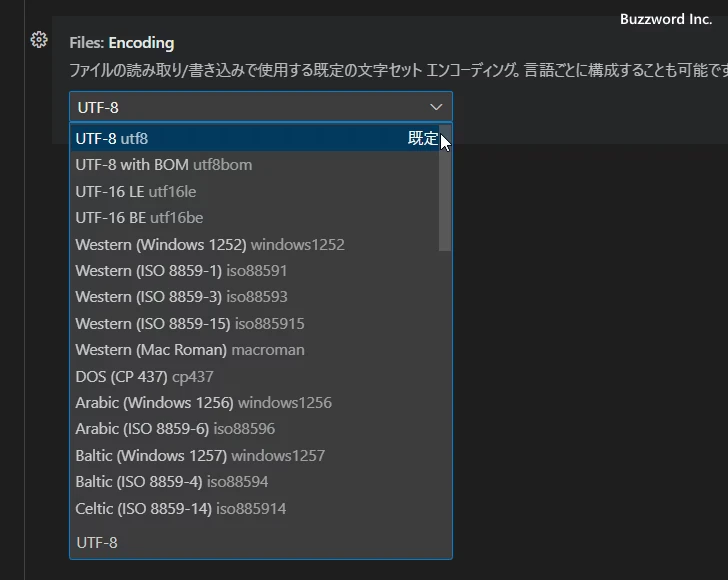Screen dimensions: 728x580
Task: Select Baltic (Windows 1257) encoding
Action: [x=200, y=455]
